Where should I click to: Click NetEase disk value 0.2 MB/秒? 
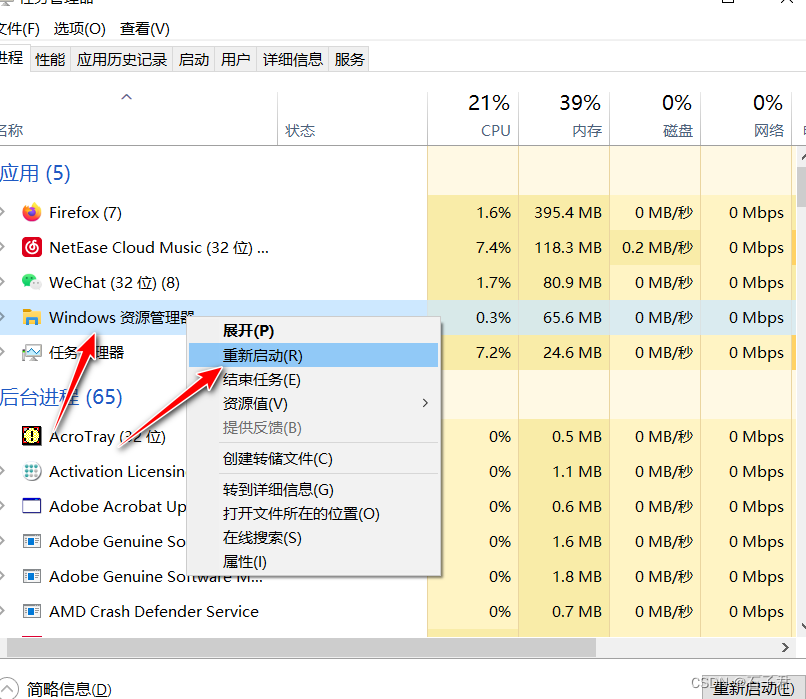[x=657, y=247]
